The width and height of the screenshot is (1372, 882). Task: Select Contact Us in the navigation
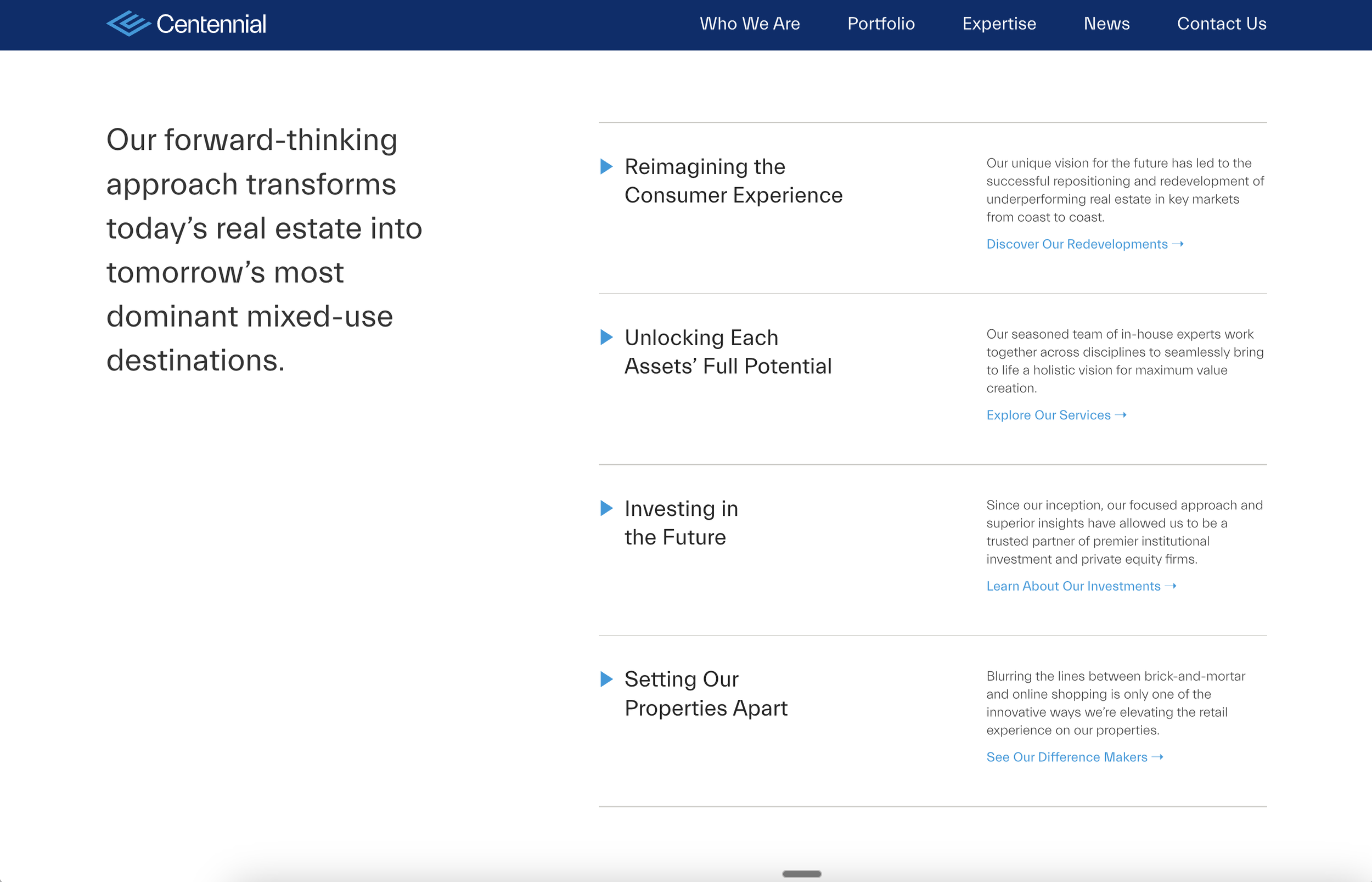(x=1222, y=24)
